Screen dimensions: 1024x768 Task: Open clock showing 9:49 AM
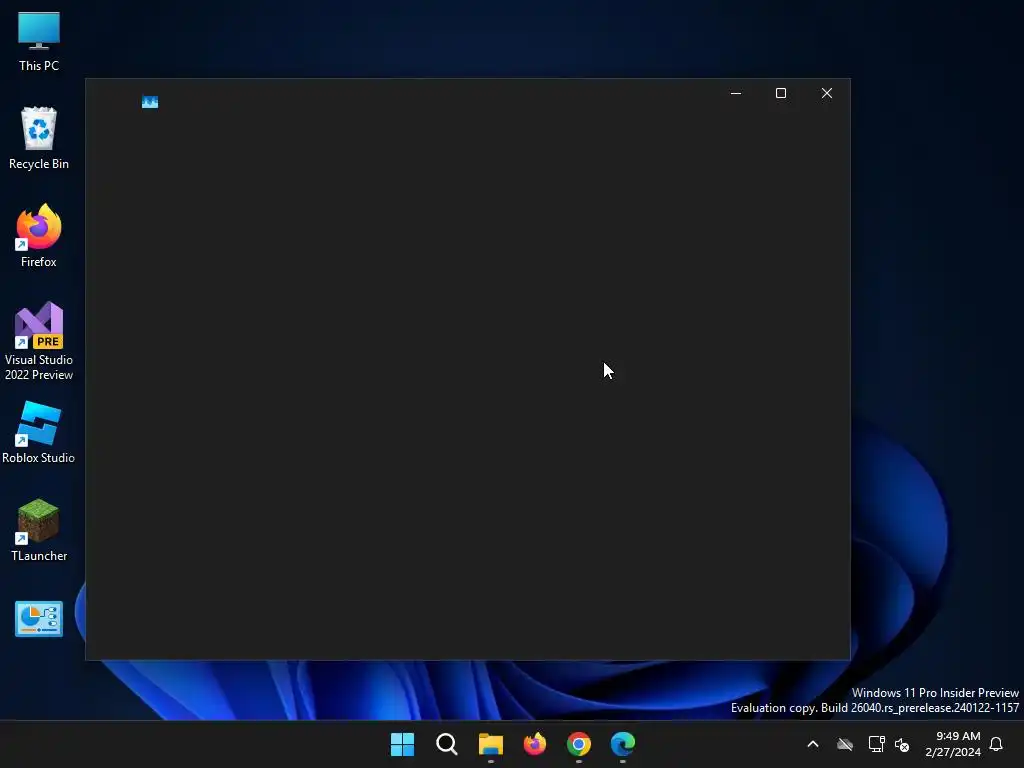point(953,744)
